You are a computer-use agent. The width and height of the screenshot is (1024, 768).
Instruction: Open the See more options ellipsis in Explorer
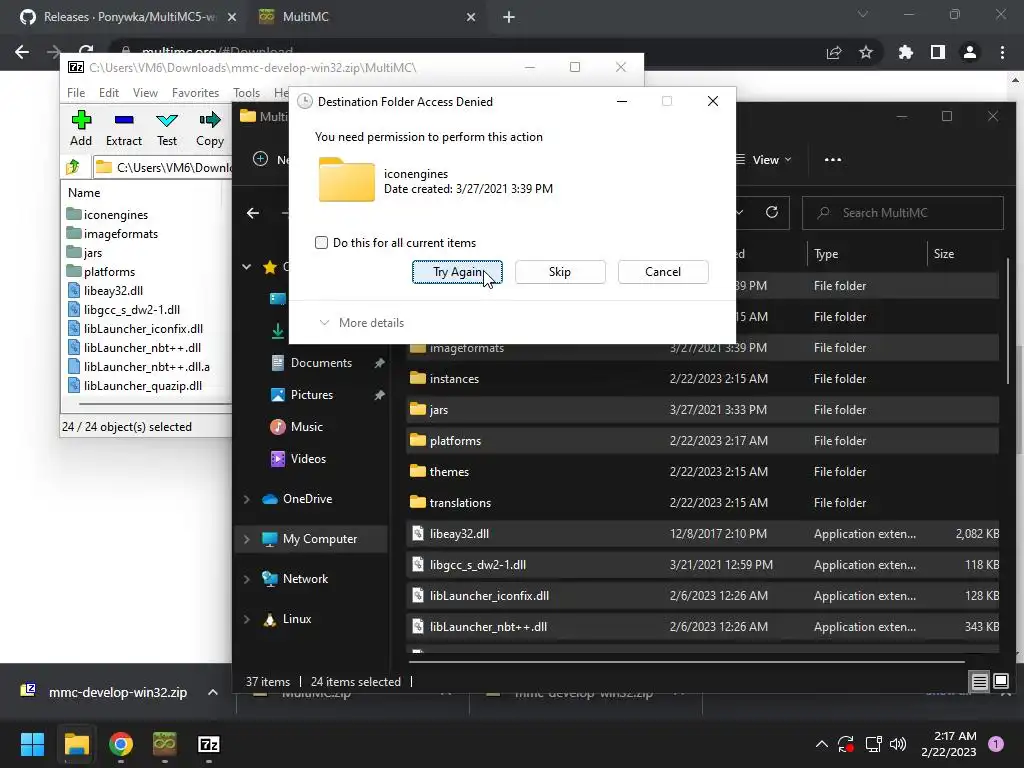coord(833,160)
